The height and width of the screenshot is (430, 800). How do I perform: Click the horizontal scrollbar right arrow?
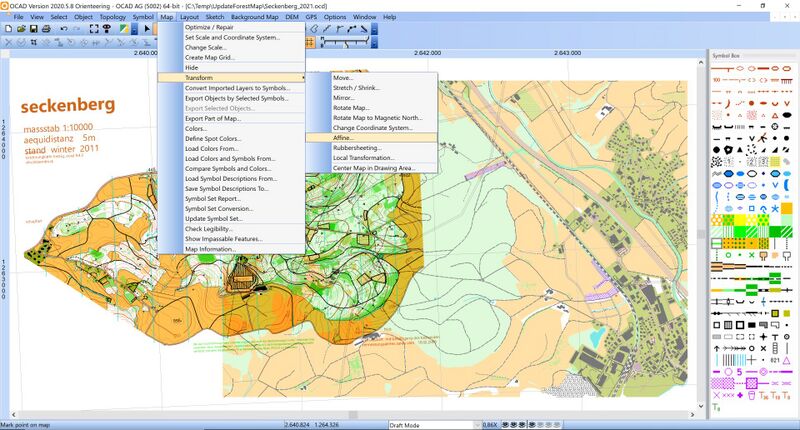(692, 415)
